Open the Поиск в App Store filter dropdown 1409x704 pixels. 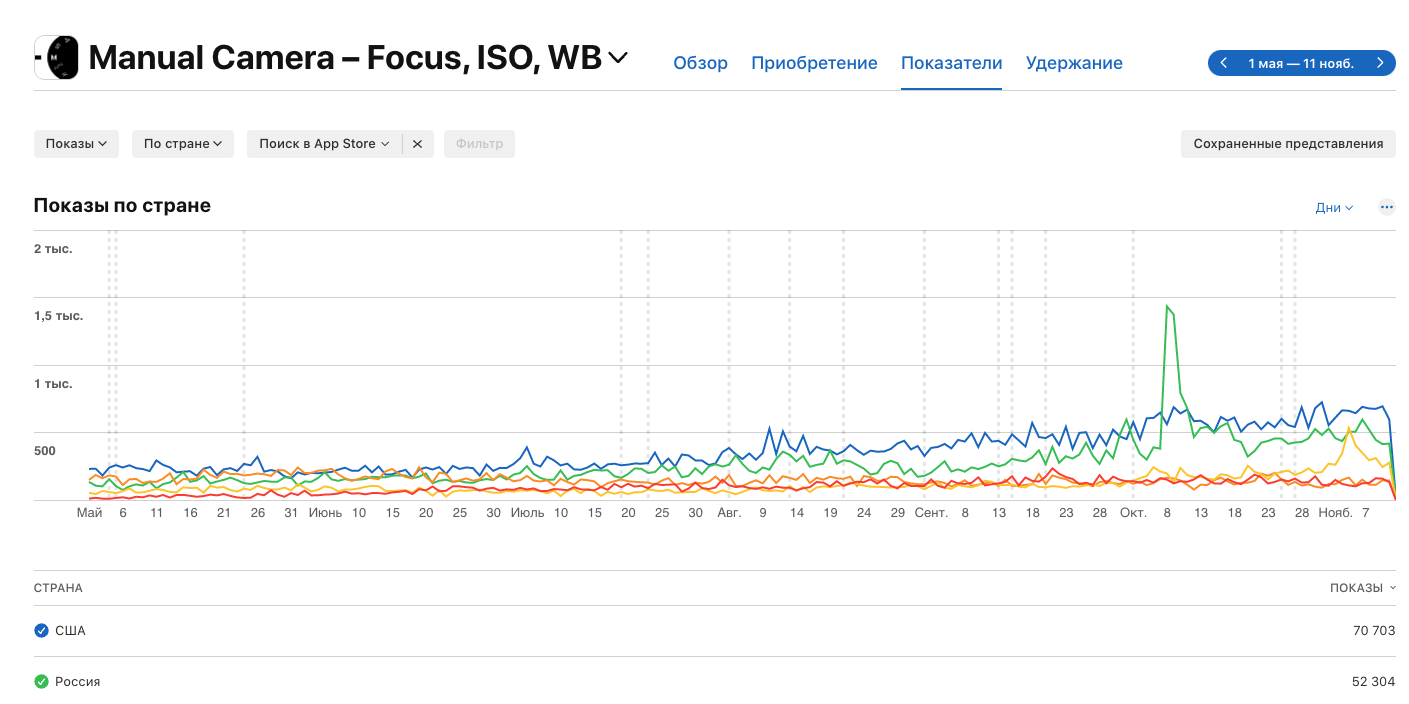(x=324, y=144)
